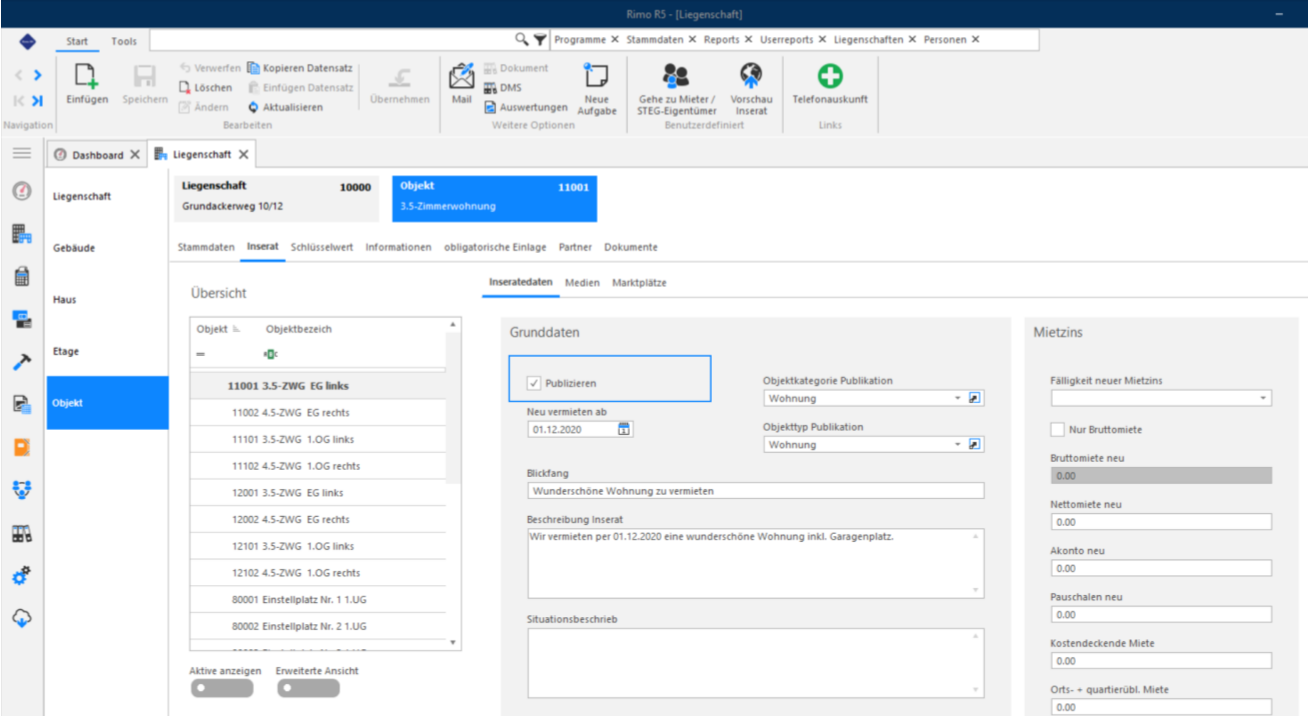The height and width of the screenshot is (717, 1308).
Task: Open Telefonauskunft link icon
Action: pyautogui.click(x=830, y=76)
